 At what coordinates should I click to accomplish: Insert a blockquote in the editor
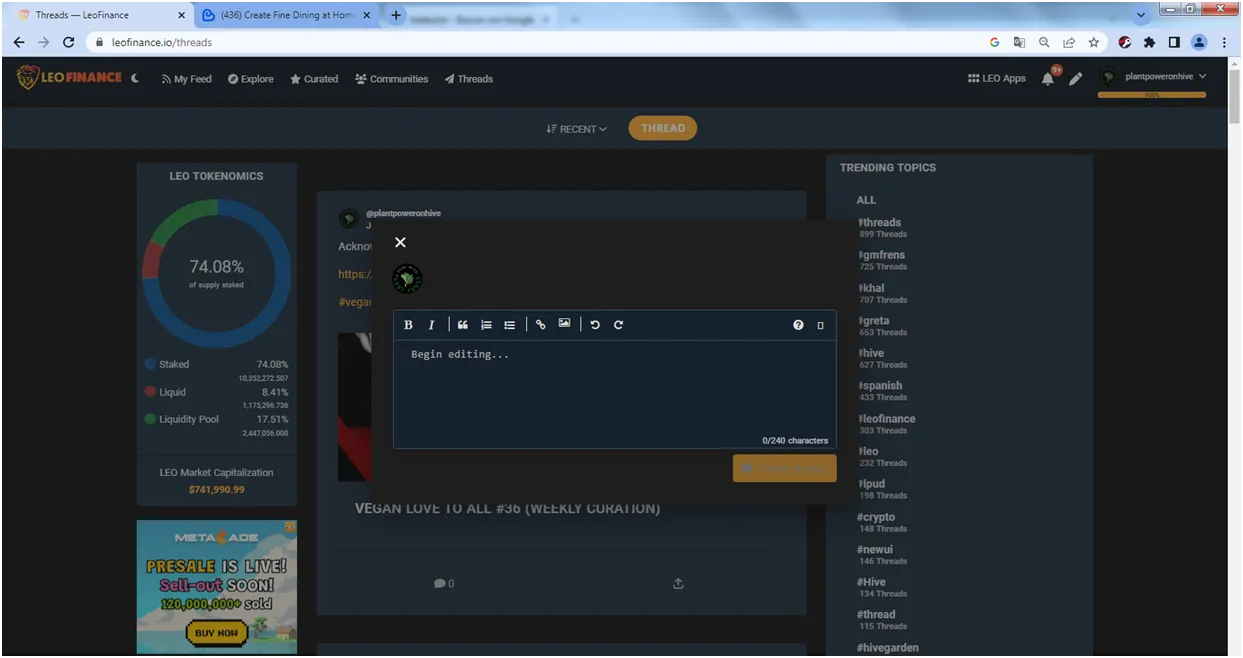(x=462, y=325)
